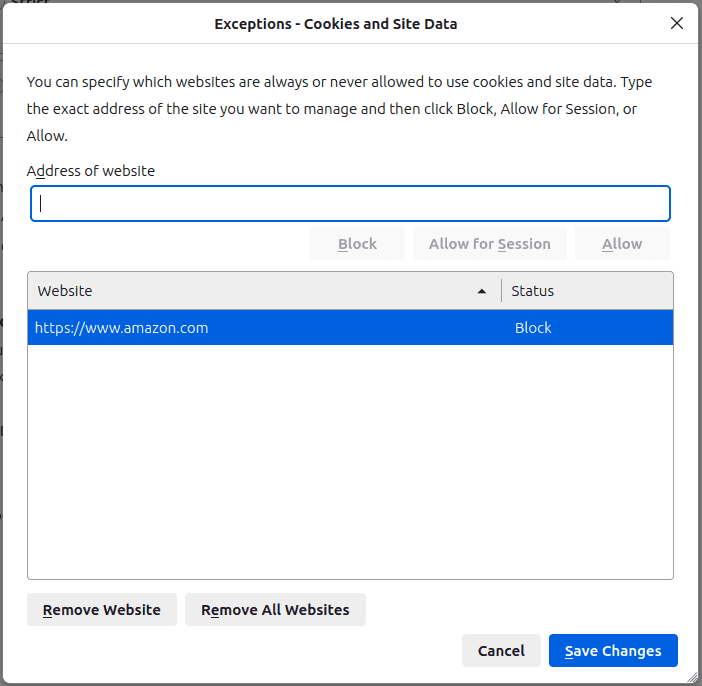
Task: Close the Exceptions dialog with the X
Action: (x=677, y=23)
